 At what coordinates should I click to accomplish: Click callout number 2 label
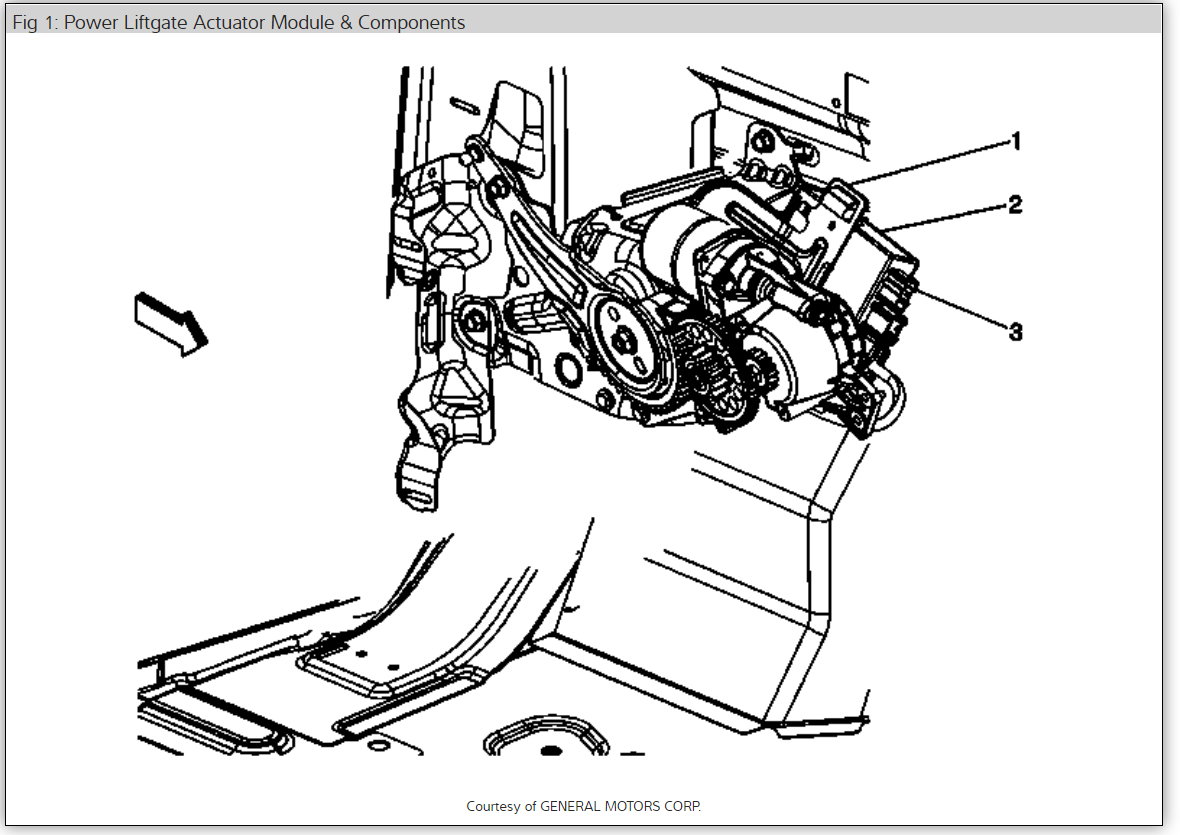pyautogui.click(x=1017, y=206)
